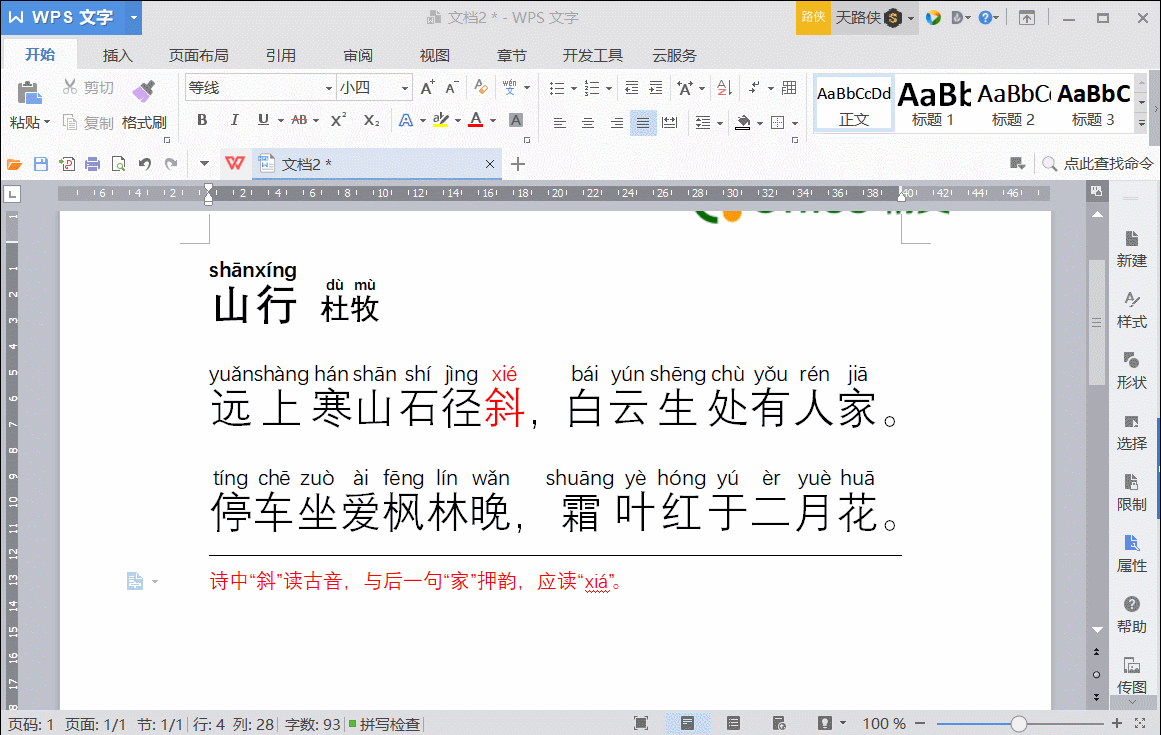Switch to the 插入 tab

117,56
